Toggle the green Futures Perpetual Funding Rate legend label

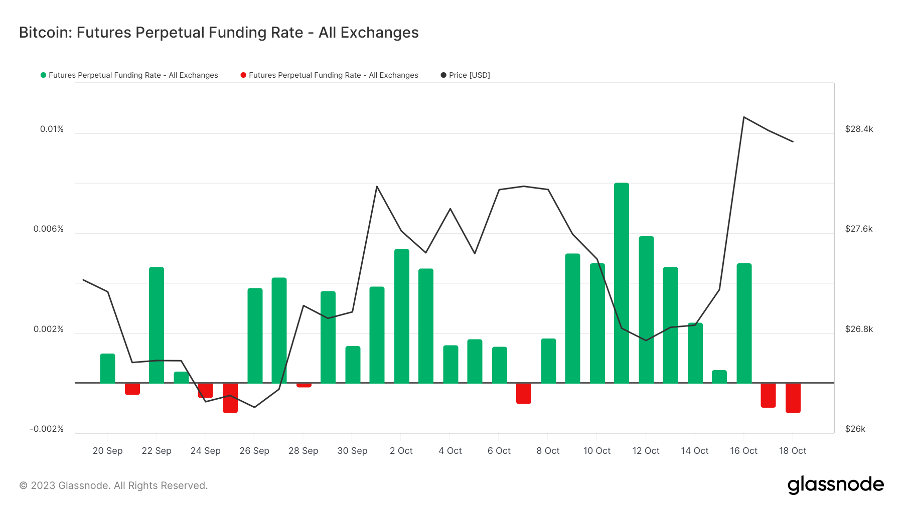[133, 75]
